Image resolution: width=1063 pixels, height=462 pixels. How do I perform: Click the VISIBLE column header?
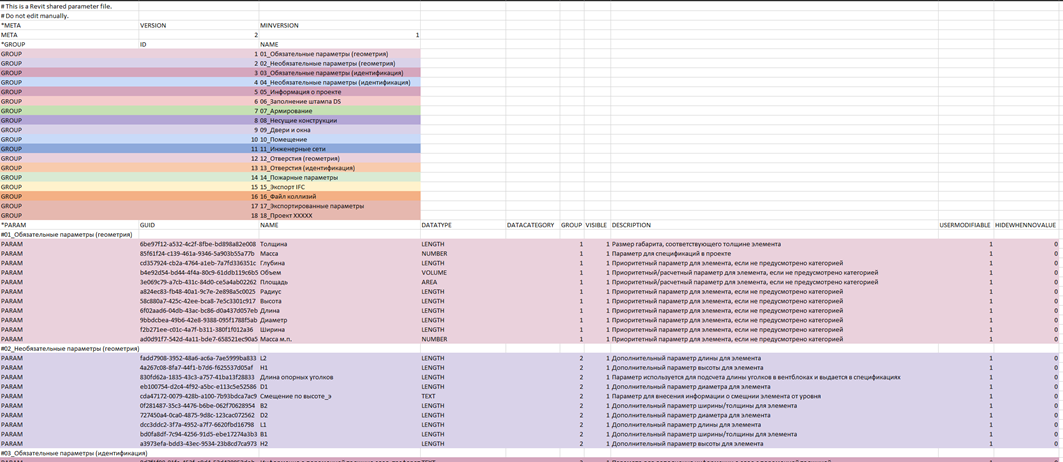pyautogui.click(x=596, y=225)
